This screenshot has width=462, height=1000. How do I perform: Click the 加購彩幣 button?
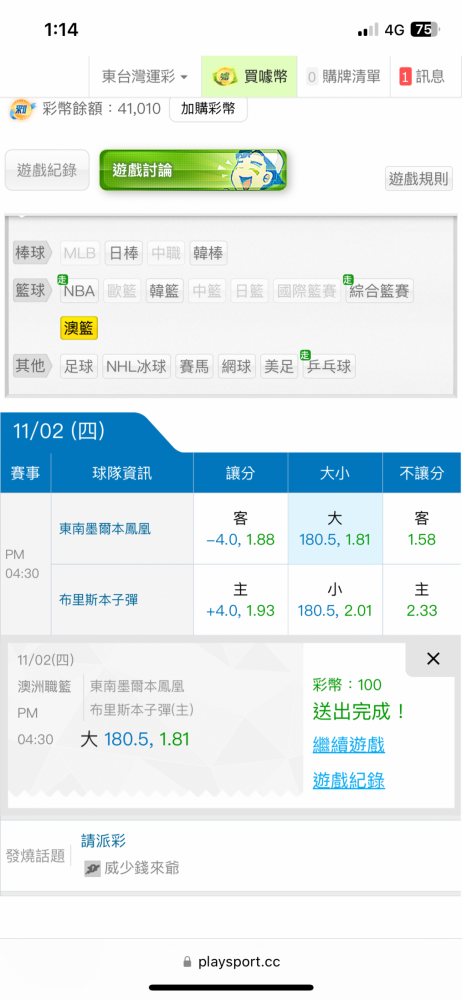[208, 109]
